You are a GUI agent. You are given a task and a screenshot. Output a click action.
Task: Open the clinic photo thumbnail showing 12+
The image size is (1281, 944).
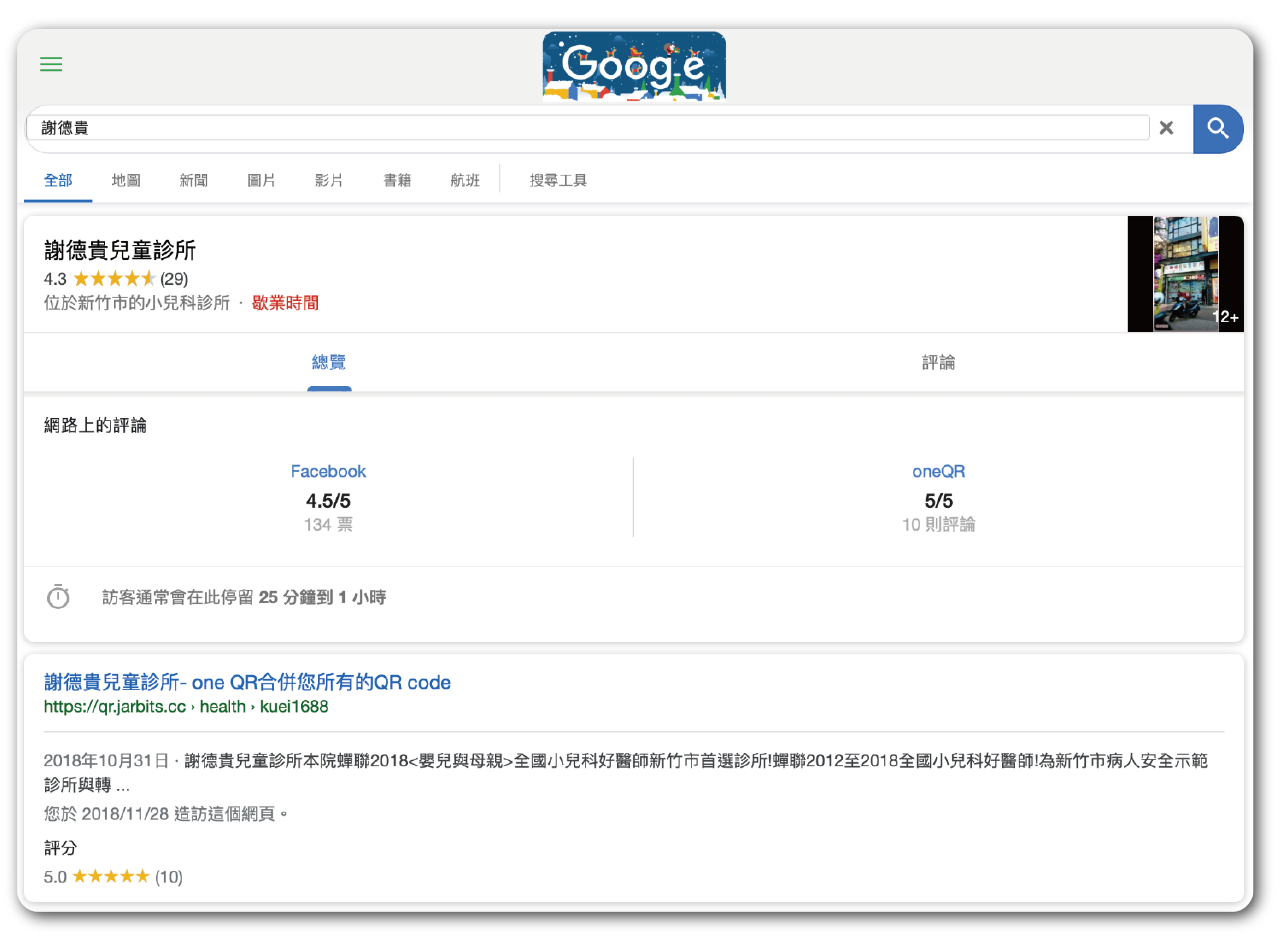1186,273
